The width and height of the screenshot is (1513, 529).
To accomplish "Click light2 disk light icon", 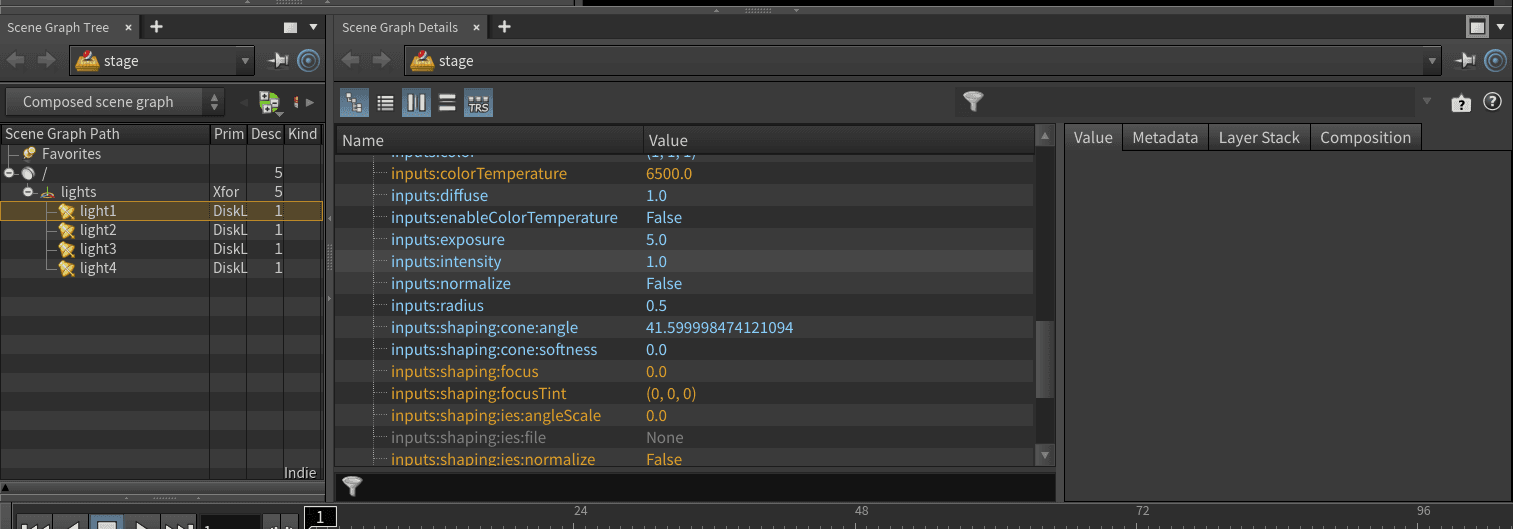I will tap(66, 230).
